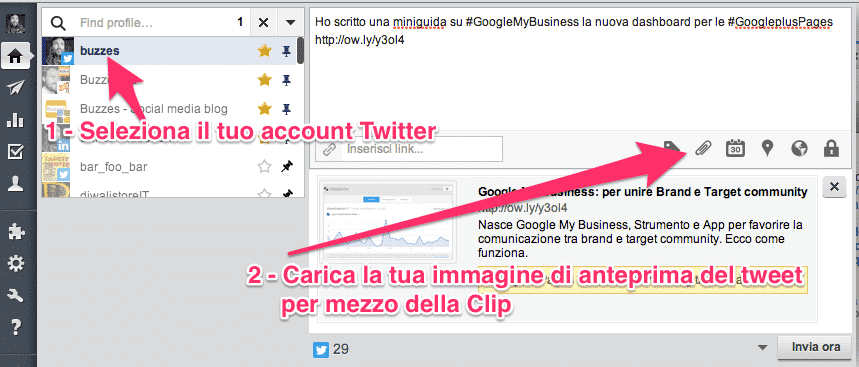Open the Assignments checkmark icon
The width and height of the screenshot is (859, 367).
point(15,152)
